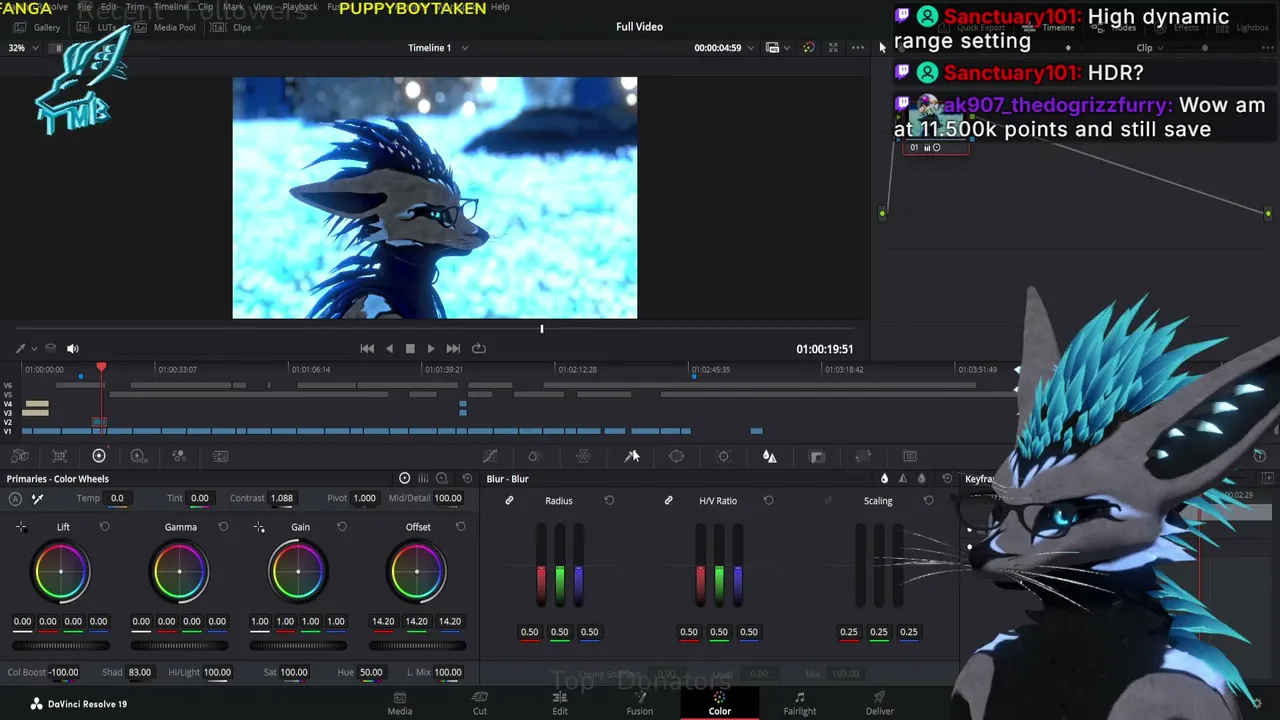The image size is (1280, 720).
Task: Open the File menu
Action: [x=85, y=7]
